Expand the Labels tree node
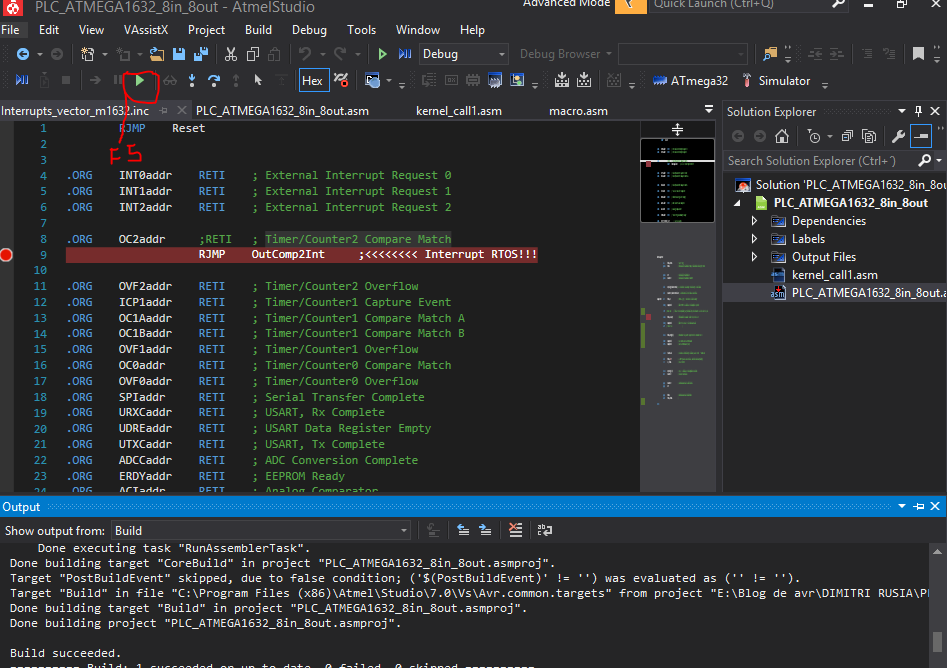 (x=754, y=239)
